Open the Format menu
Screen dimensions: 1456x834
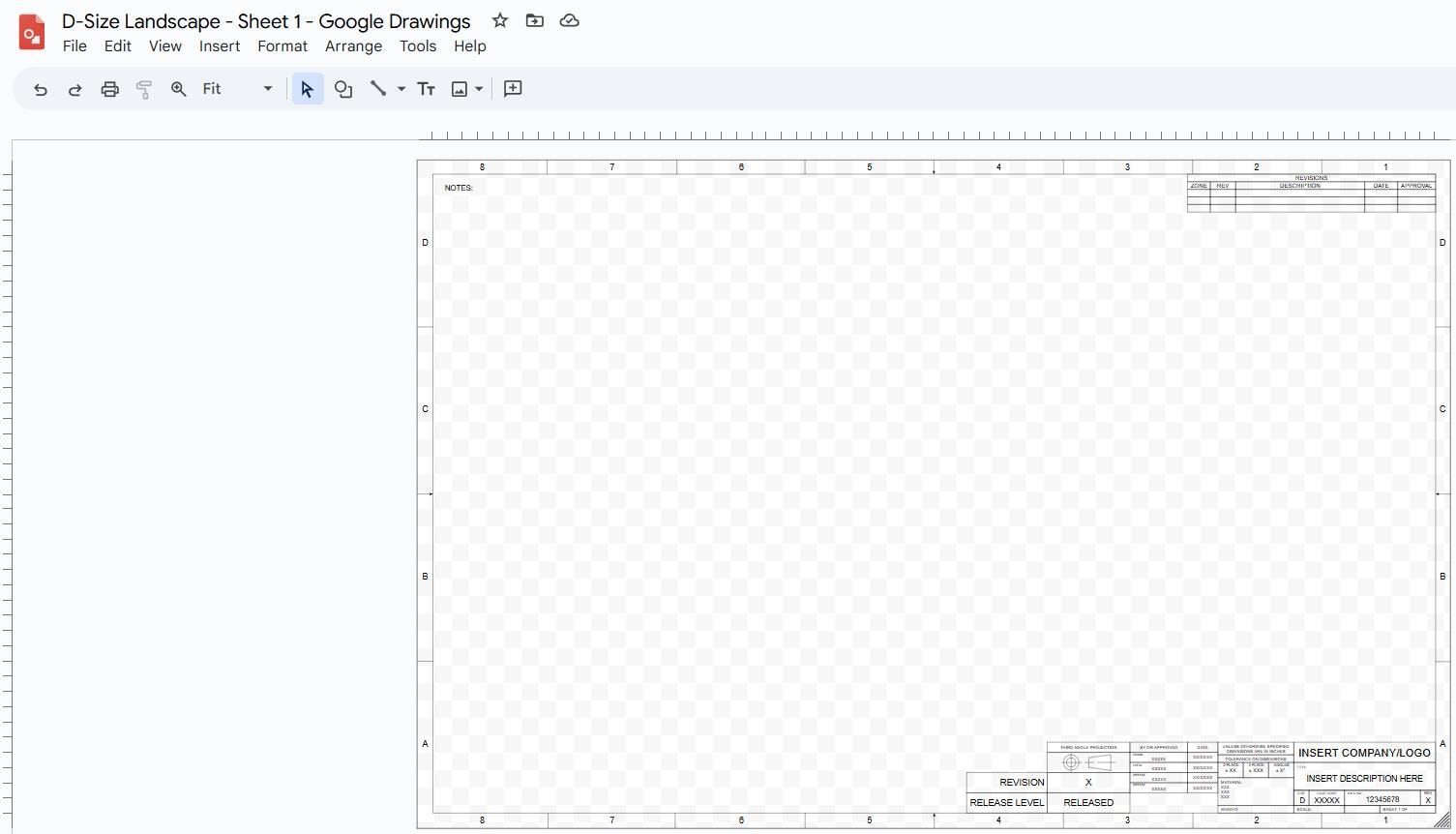point(282,46)
